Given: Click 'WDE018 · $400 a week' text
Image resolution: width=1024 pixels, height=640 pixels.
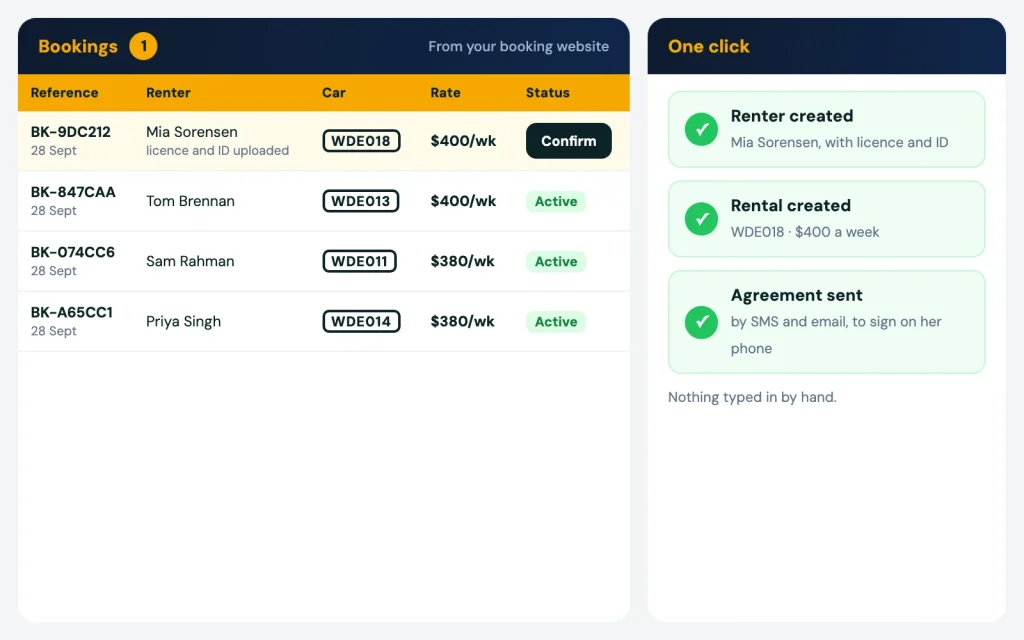Looking at the screenshot, I should pyautogui.click(x=805, y=232).
